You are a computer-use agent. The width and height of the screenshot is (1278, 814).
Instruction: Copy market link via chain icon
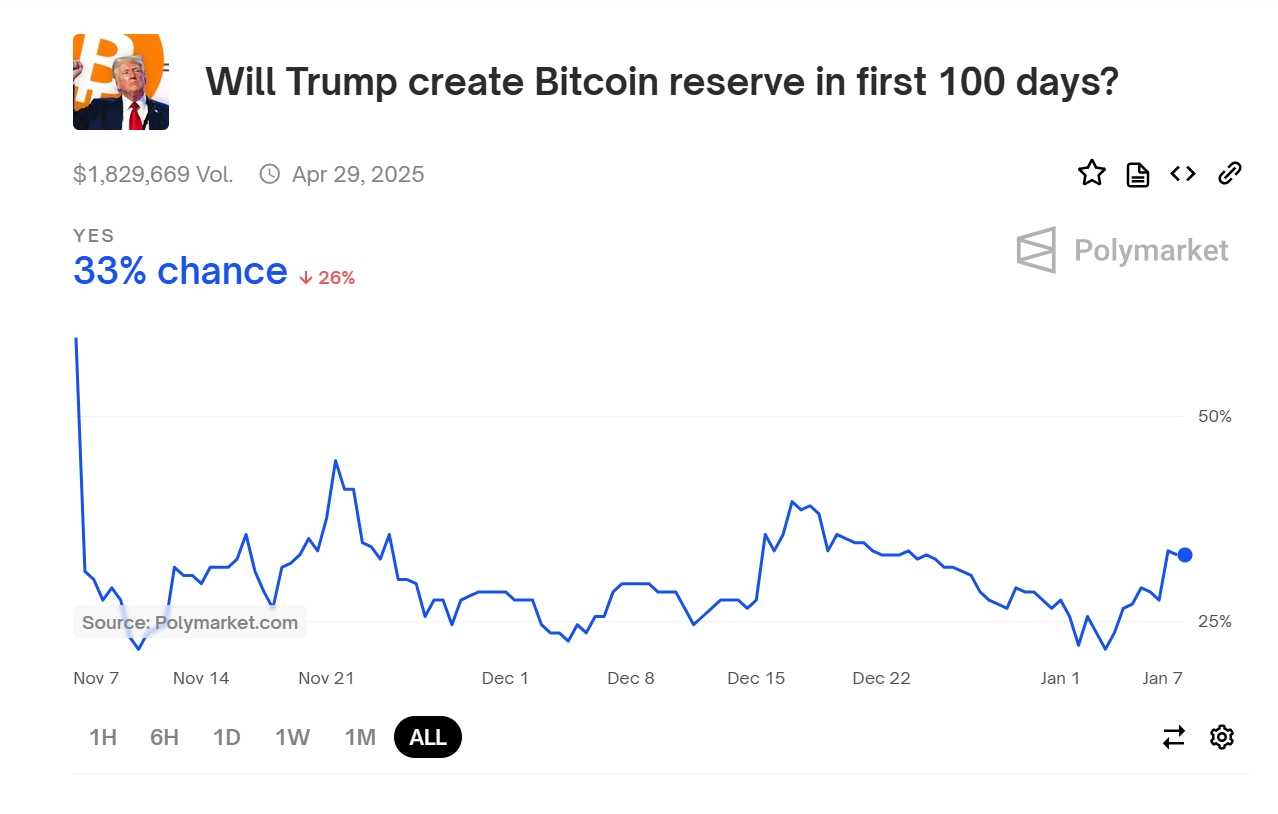pyautogui.click(x=1230, y=174)
